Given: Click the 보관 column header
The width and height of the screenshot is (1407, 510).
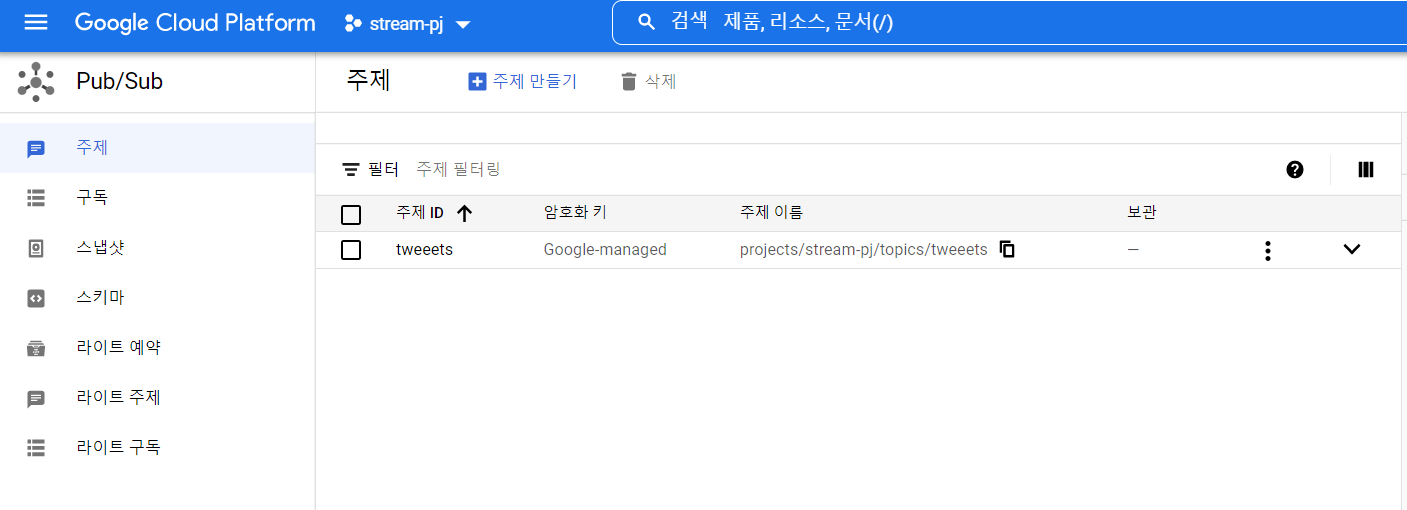Looking at the screenshot, I should (x=1142, y=213).
